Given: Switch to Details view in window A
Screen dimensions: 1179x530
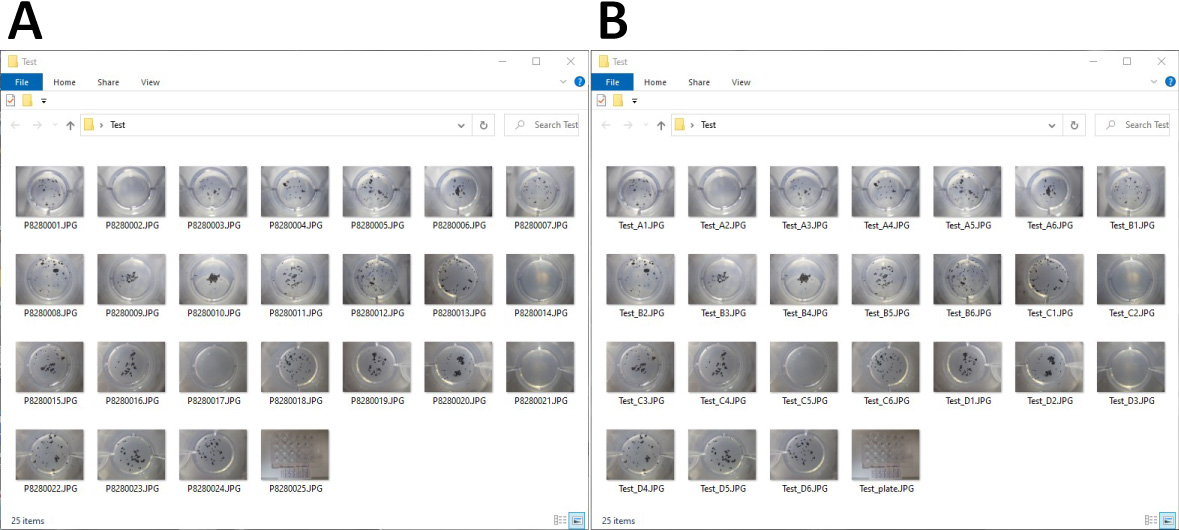Looking at the screenshot, I should pos(559,519).
